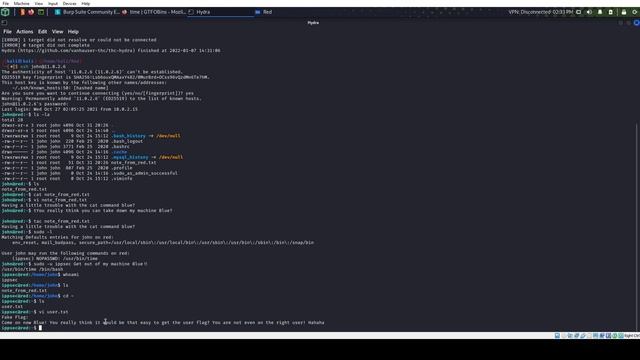Open terminal emulator launcher in panel
Screen dimensions: 640x360
point(41,12)
